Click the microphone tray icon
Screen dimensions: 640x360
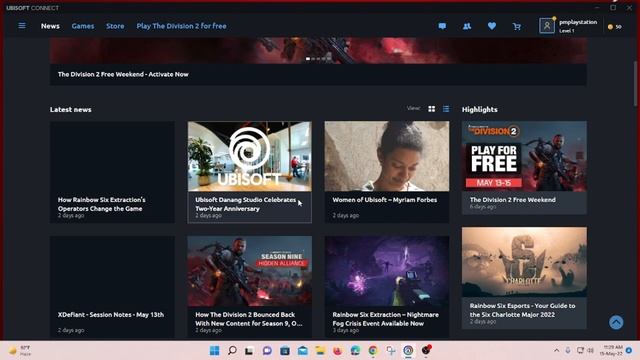568,350
